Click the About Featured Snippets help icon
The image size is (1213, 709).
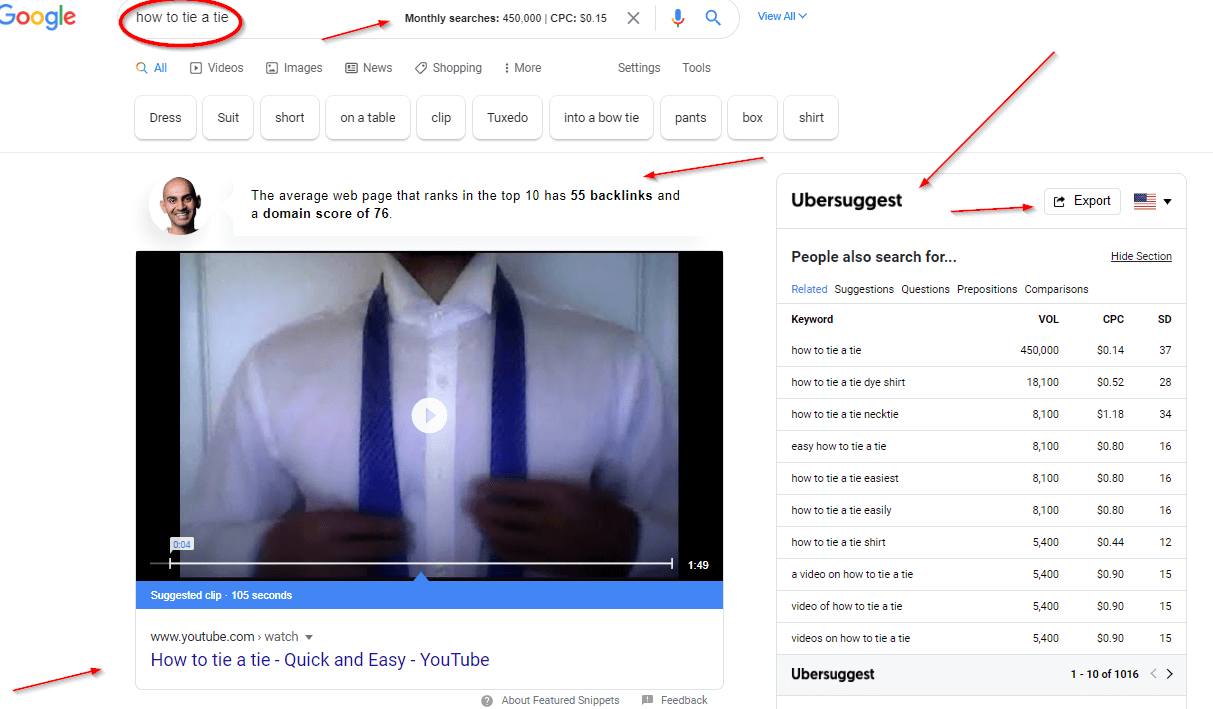(487, 700)
